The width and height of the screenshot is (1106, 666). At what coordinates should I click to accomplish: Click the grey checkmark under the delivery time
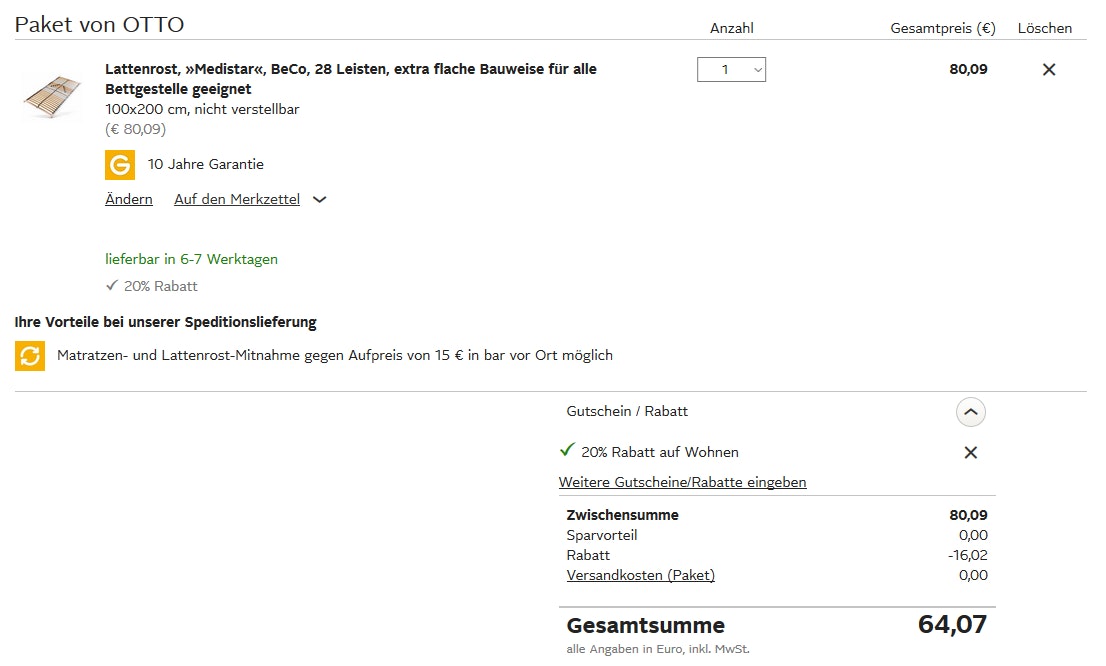tap(112, 286)
